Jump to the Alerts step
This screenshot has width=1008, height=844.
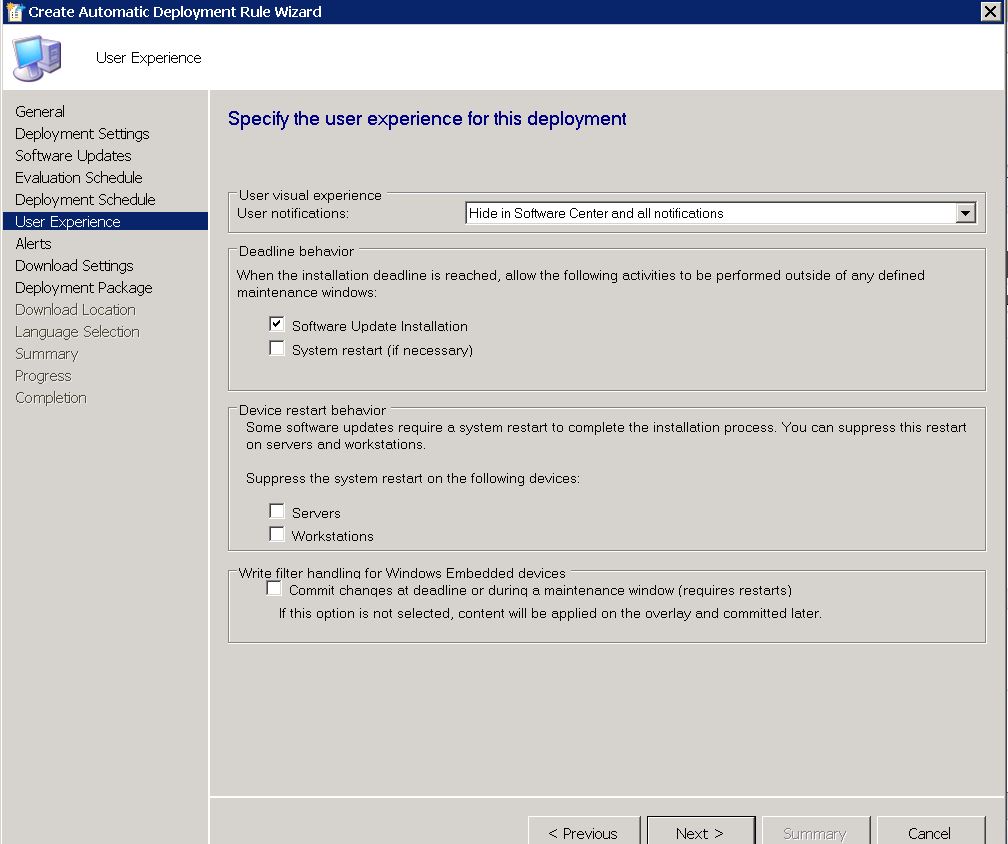(x=33, y=244)
